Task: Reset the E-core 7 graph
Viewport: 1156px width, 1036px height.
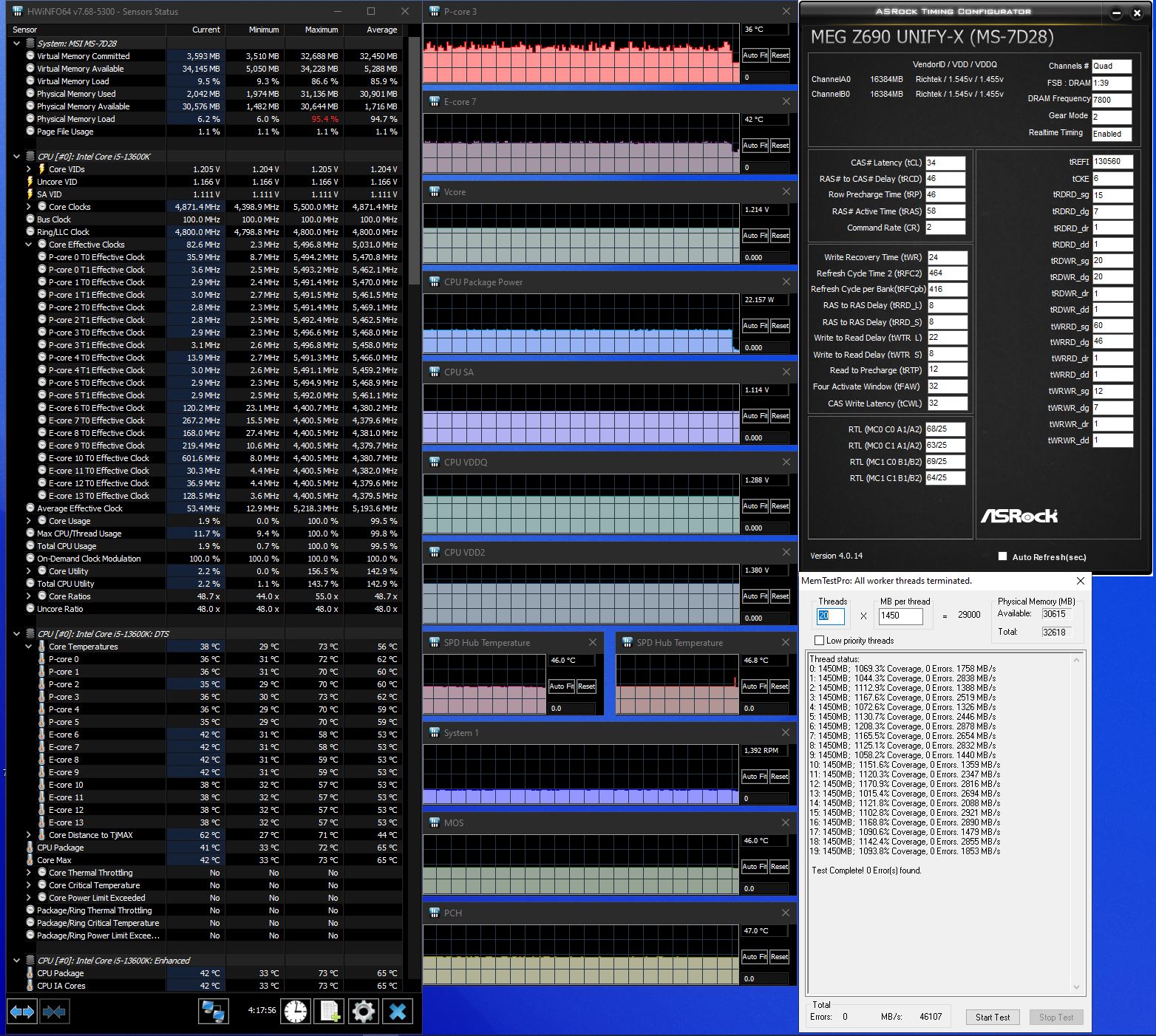Action: tap(780, 146)
